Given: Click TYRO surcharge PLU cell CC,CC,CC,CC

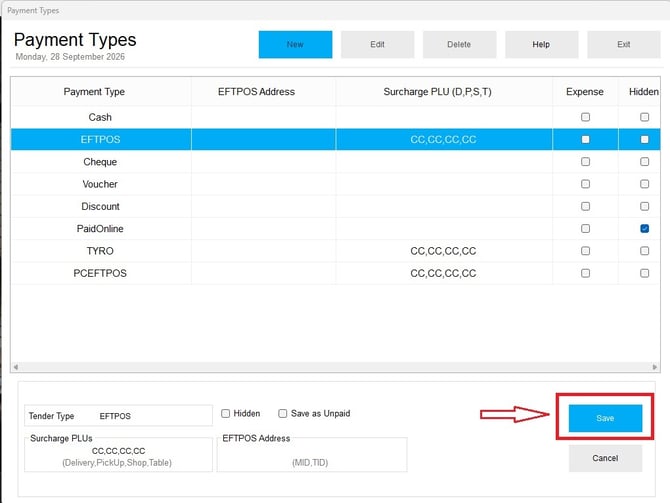Looking at the screenshot, I should coord(444,251).
